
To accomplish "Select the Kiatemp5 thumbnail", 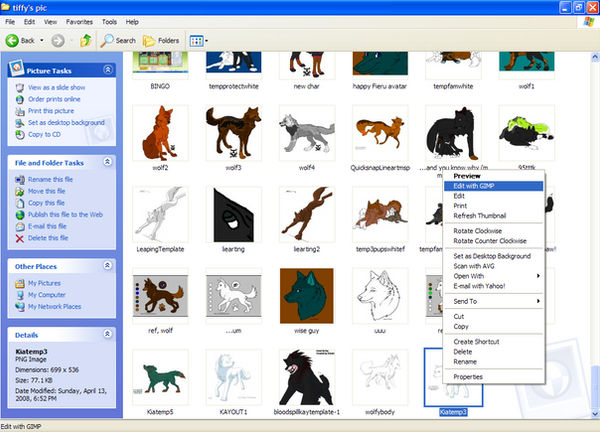I will (x=160, y=377).
